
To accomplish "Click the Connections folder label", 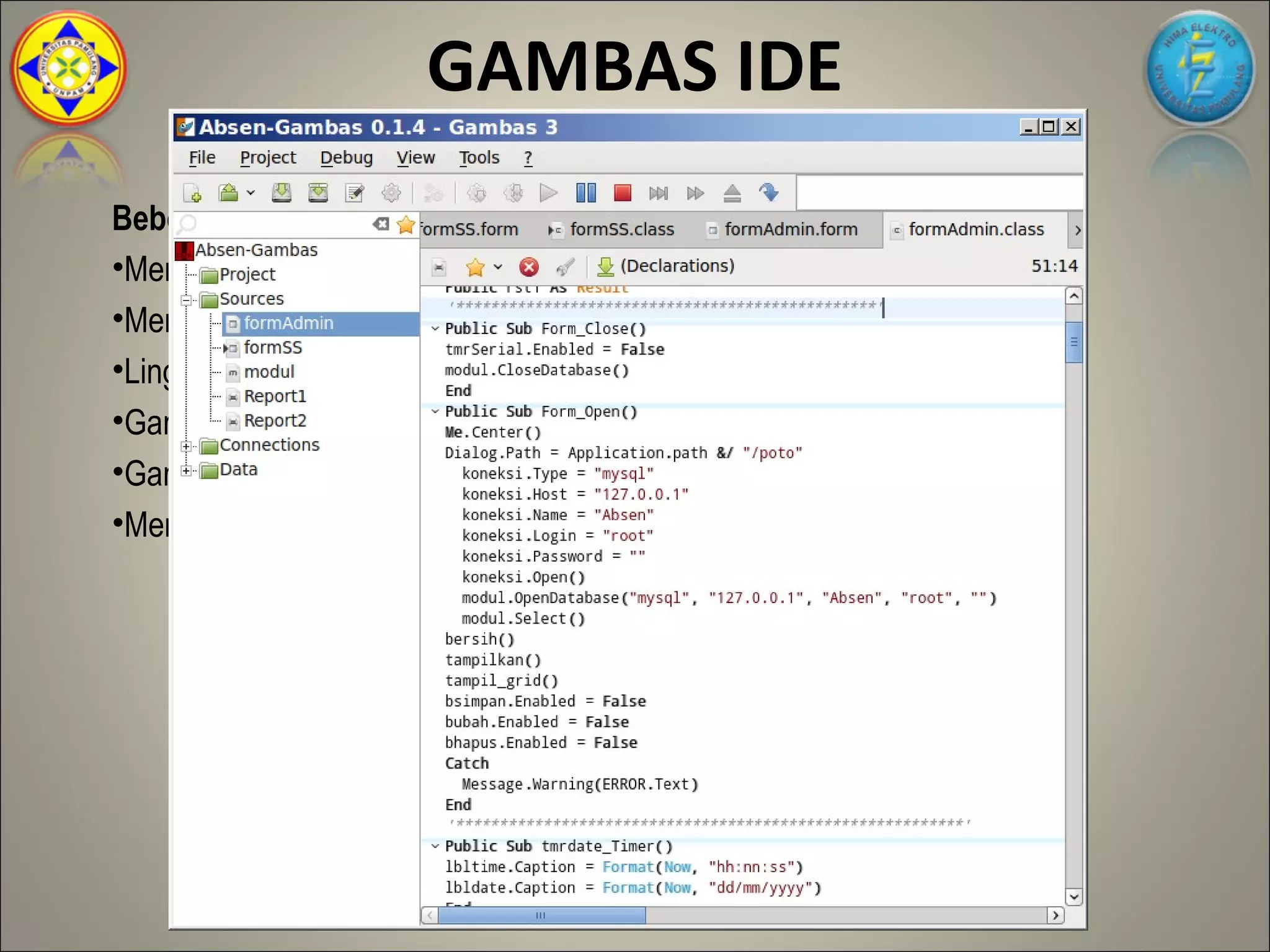I will pyautogui.click(x=269, y=445).
